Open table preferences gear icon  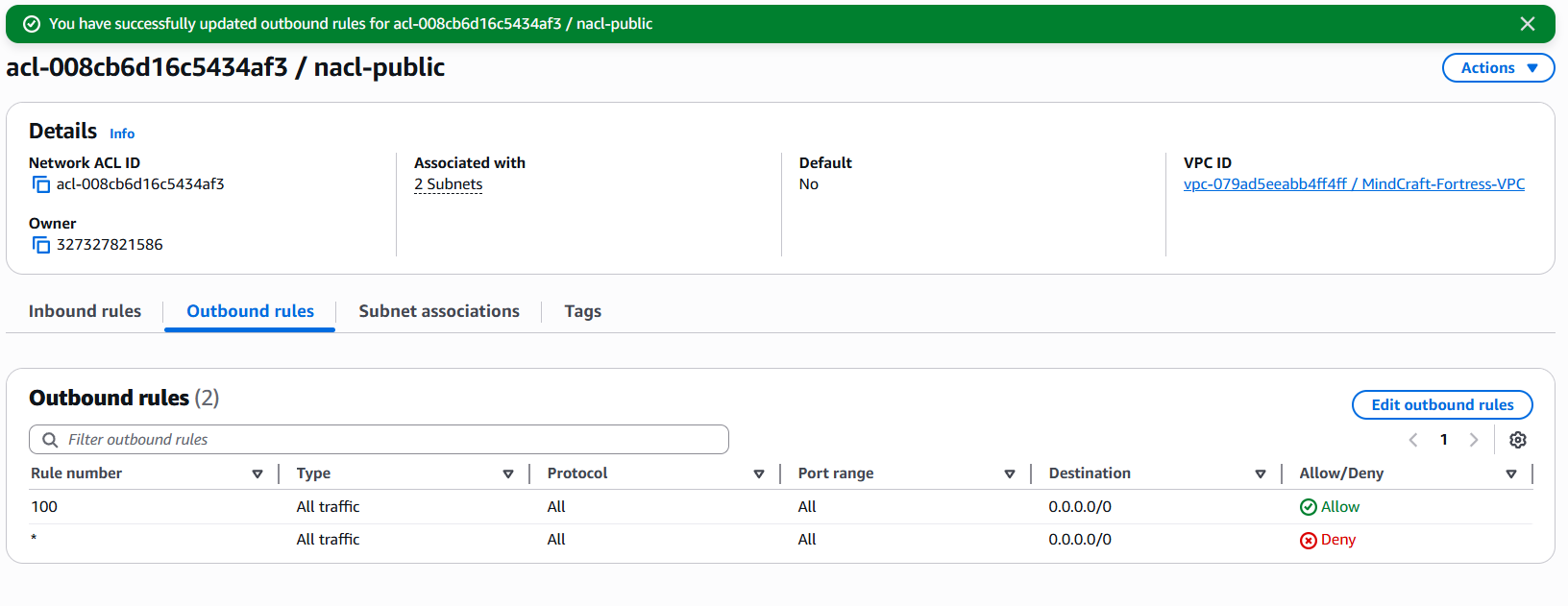[x=1517, y=440]
